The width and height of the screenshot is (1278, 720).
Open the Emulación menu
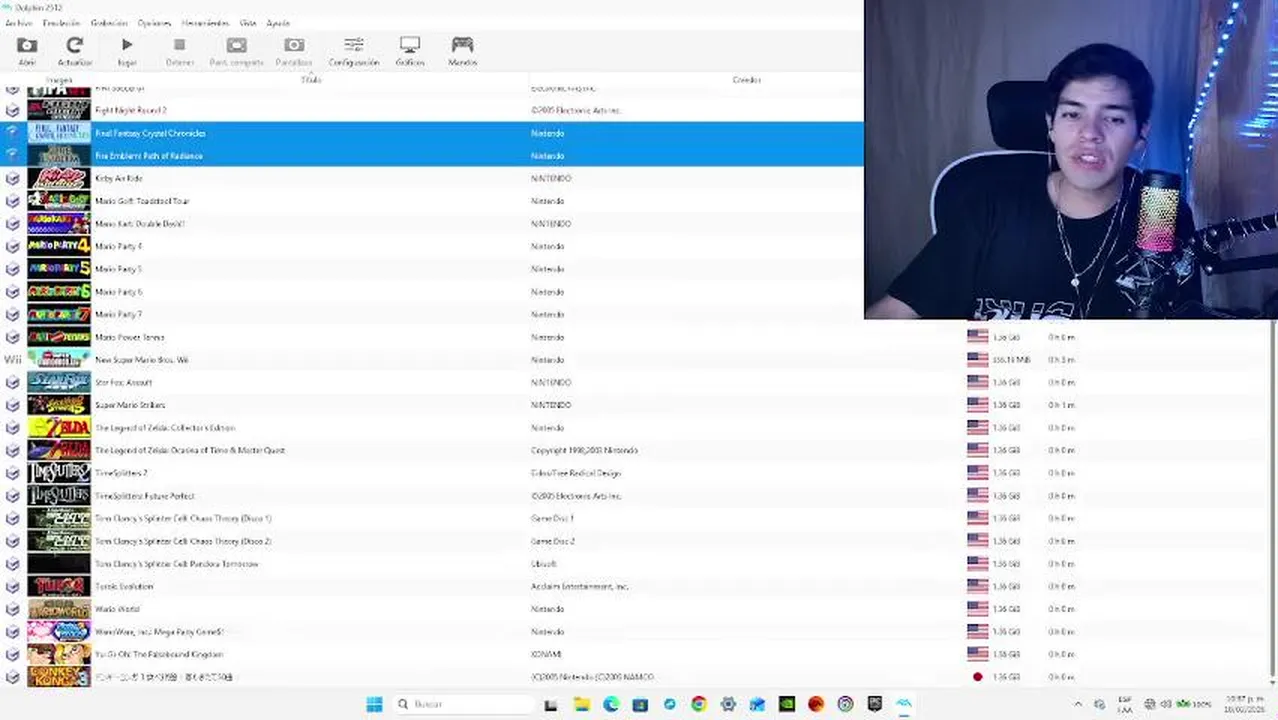click(x=61, y=23)
